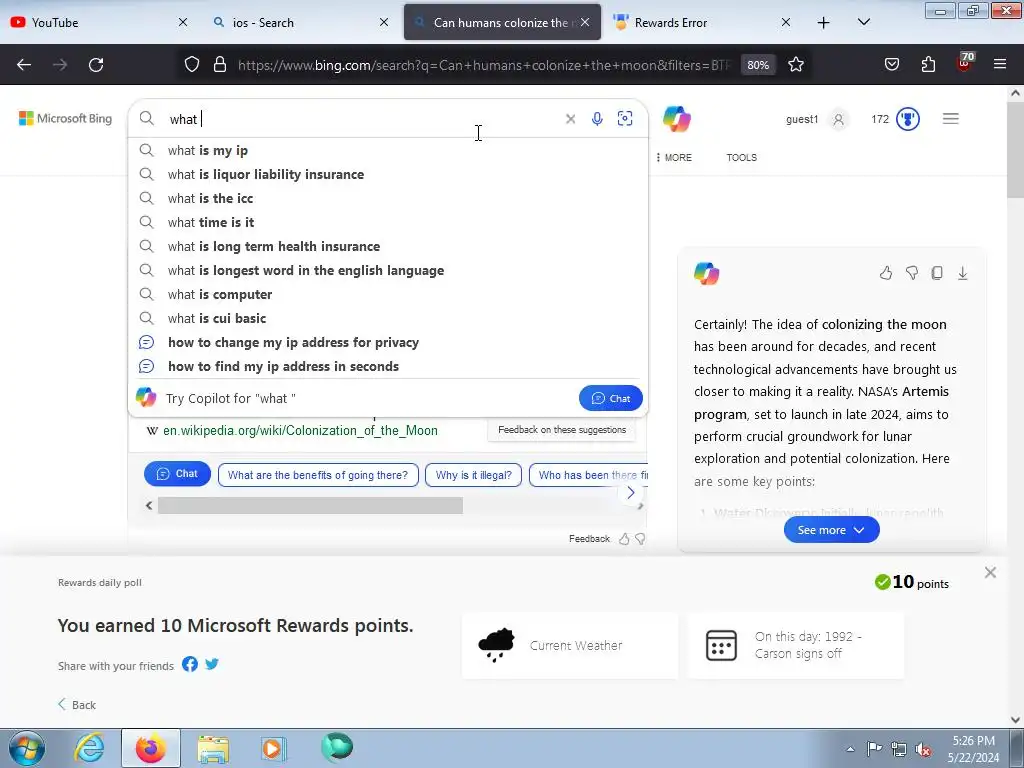Click the guest1 profile avatar icon

[839, 119]
